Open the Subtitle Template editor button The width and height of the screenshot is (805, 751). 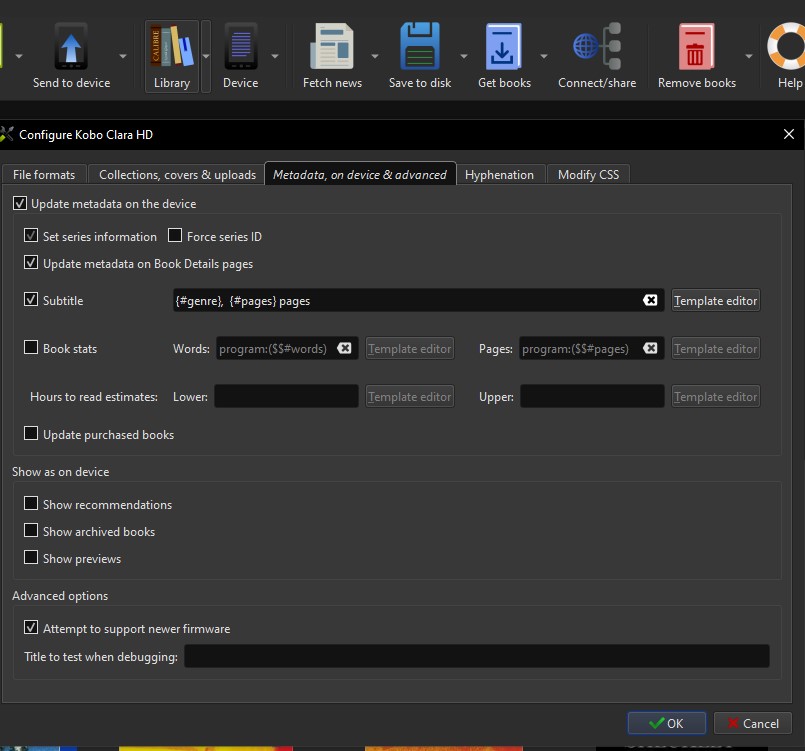point(715,300)
